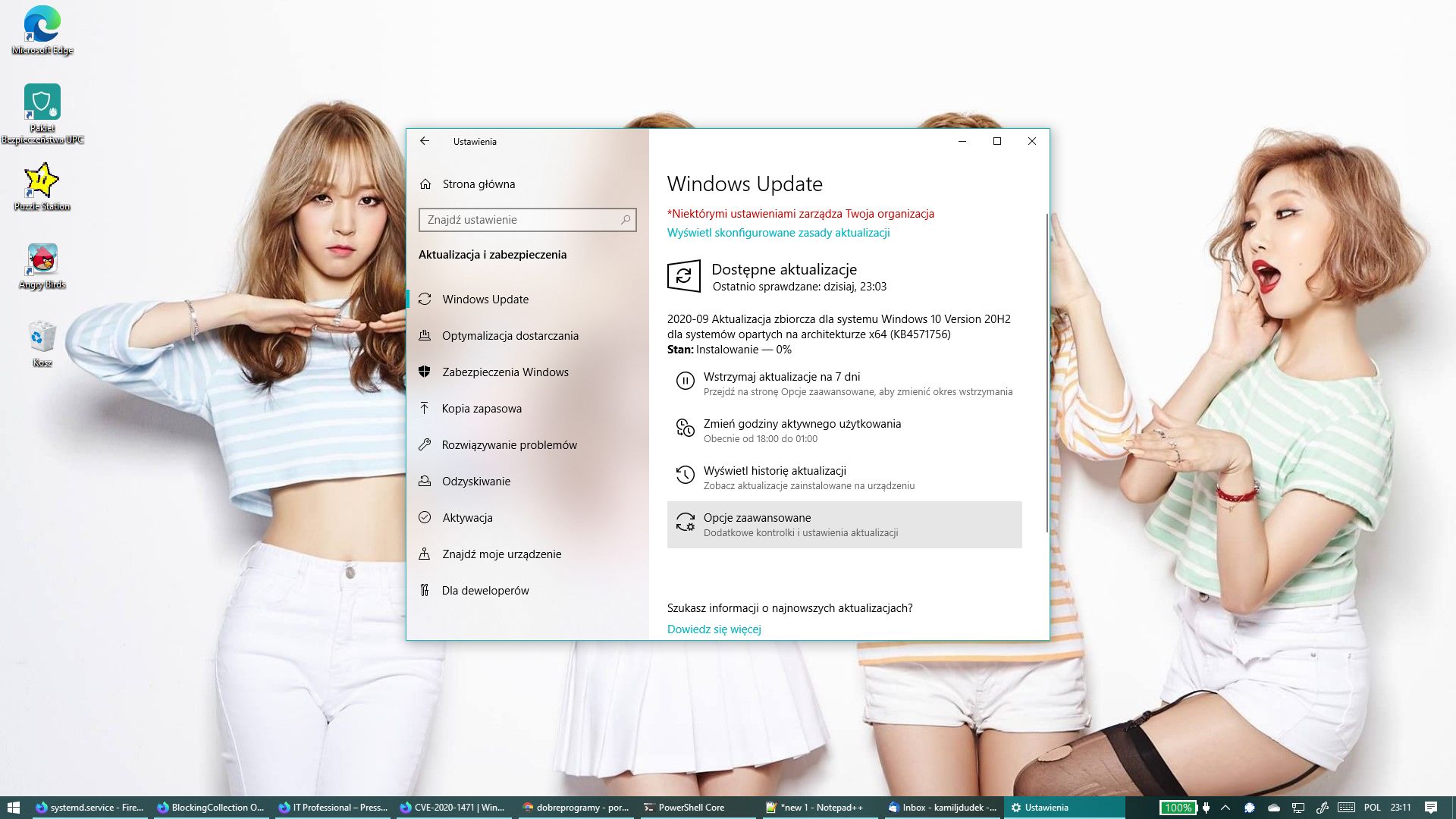The height and width of the screenshot is (819, 1456).
Task: Click the back arrow in Settings window
Action: (425, 141)
